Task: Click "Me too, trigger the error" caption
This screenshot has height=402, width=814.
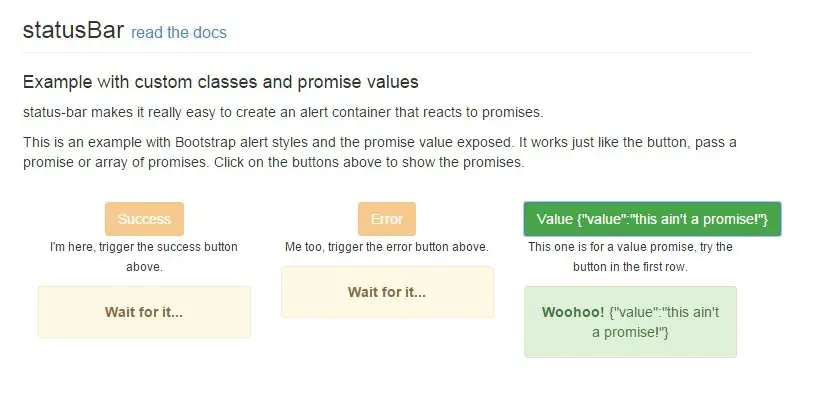Action: pyautogui.click(x=387, y=247)
